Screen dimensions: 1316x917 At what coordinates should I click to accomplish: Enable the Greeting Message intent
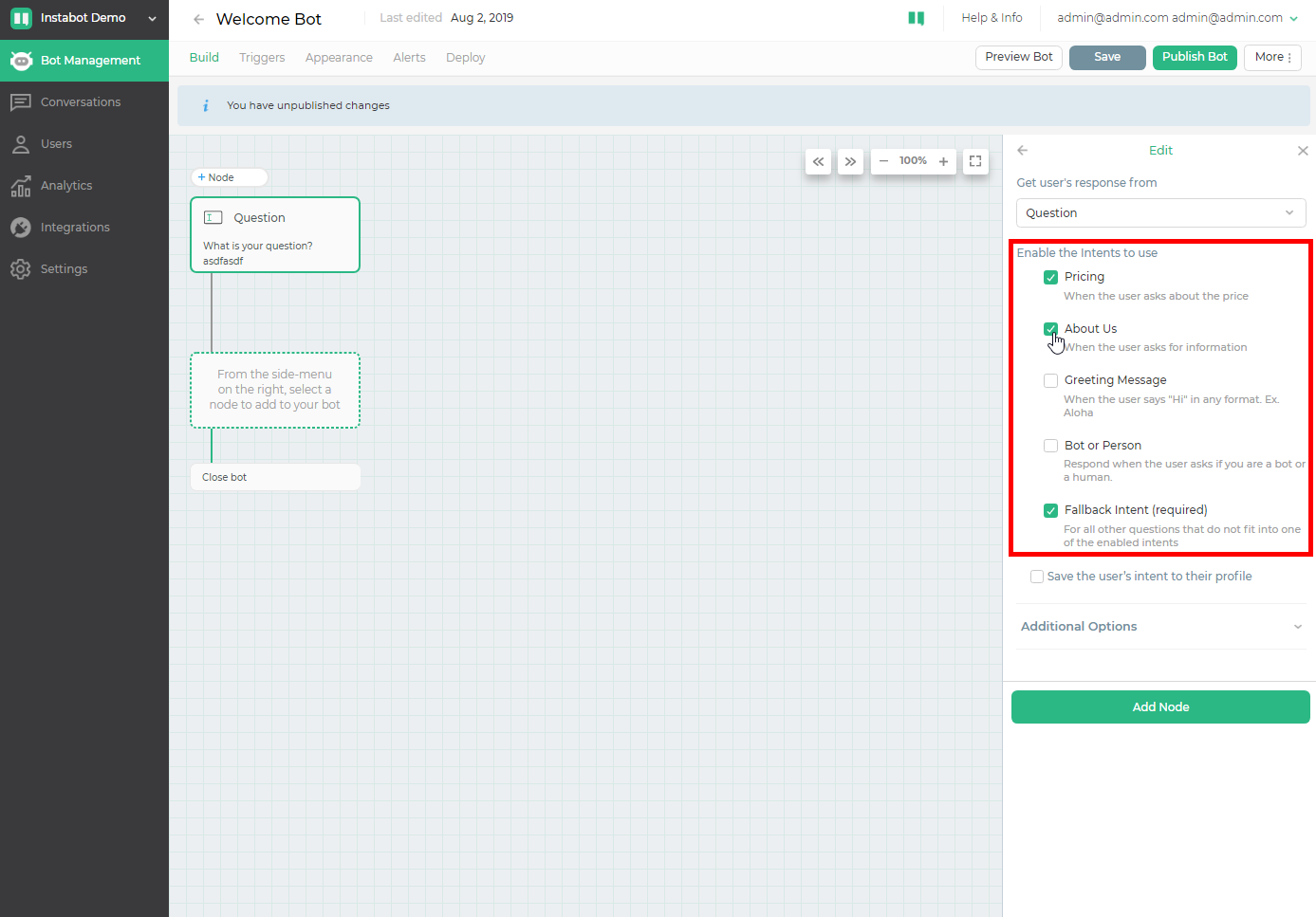pyautogui.click(x=1050, y=380)
